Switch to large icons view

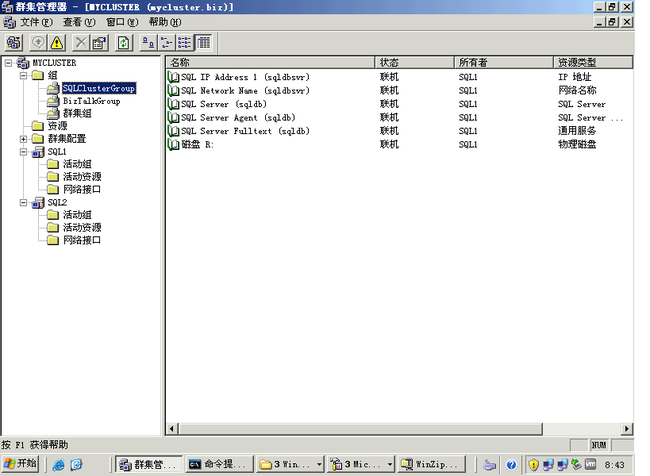148,42
